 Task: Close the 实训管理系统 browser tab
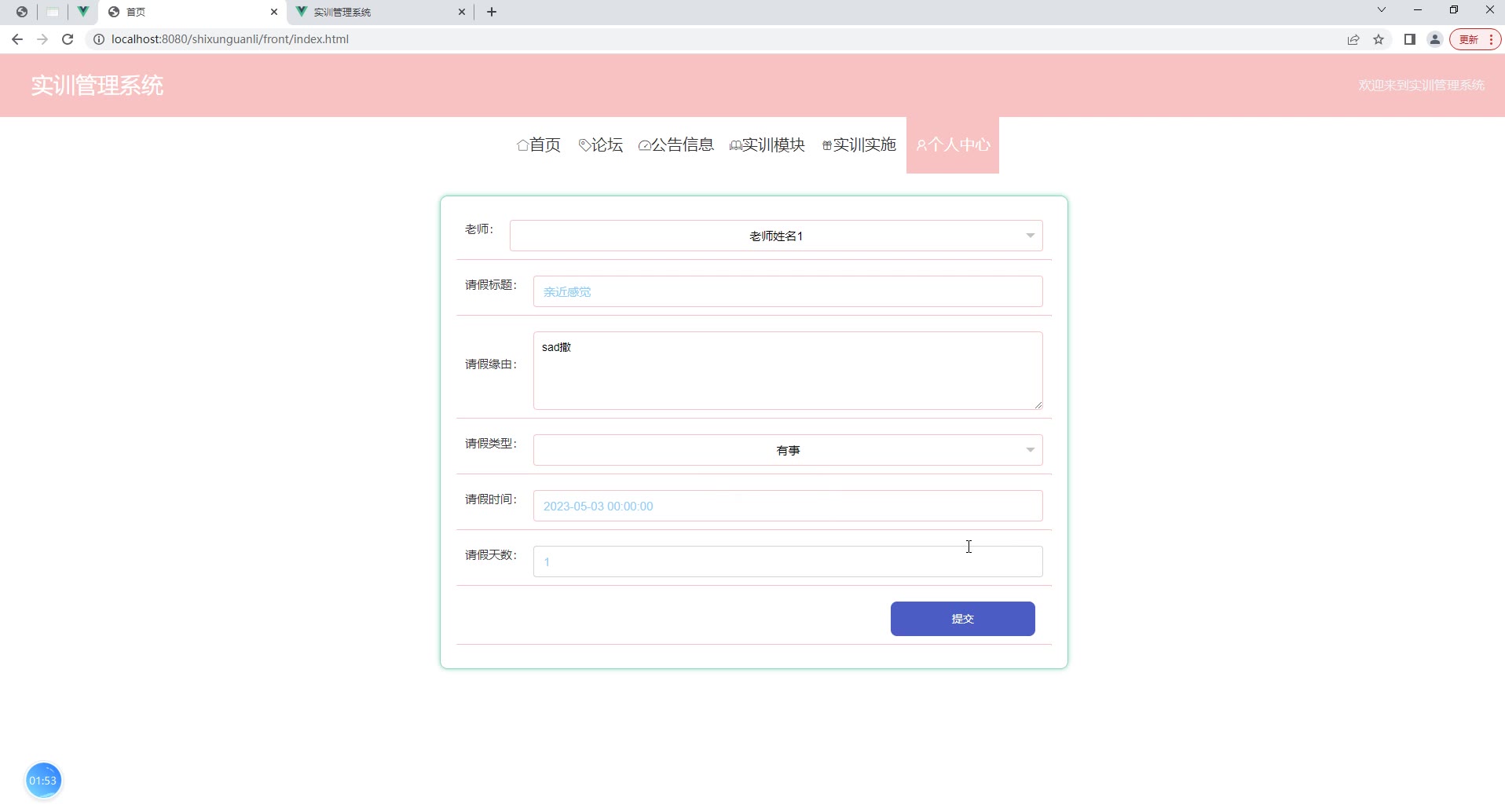pyautogui.click(x=462, y=12)
